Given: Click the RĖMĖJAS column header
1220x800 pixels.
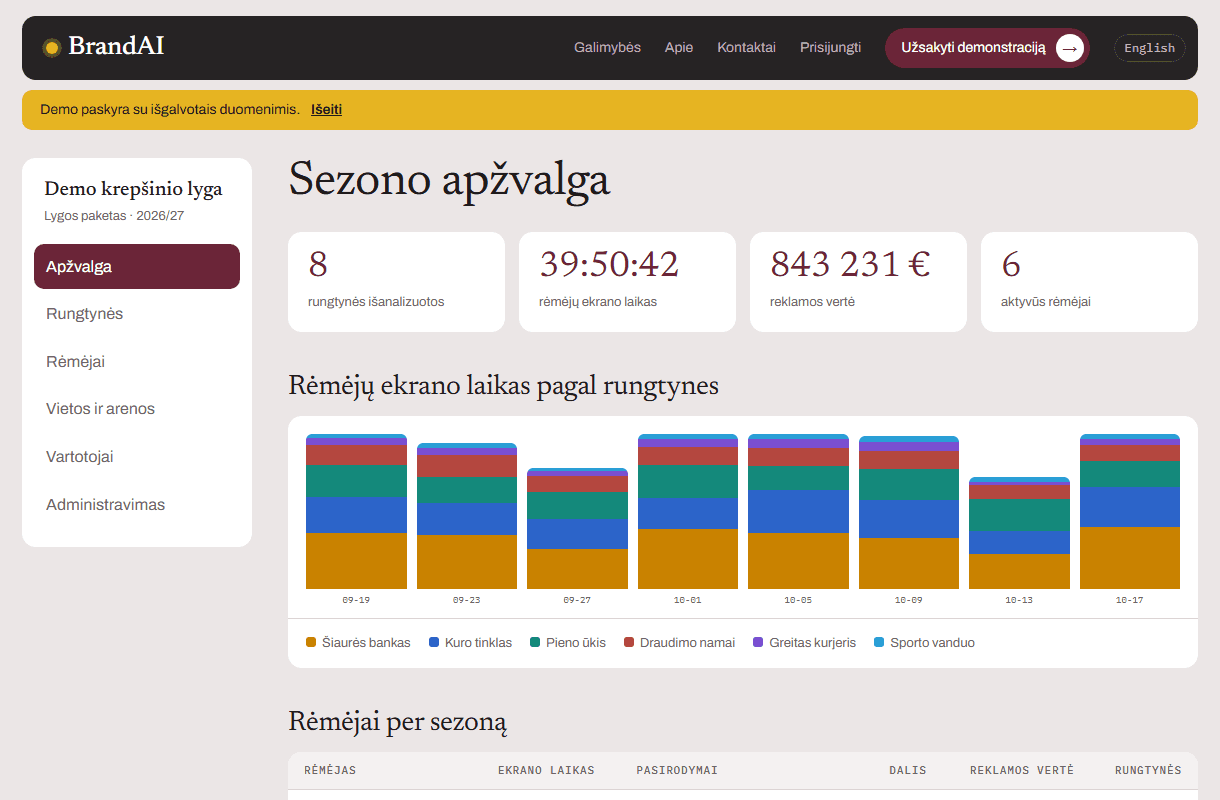Looking at the screenshot, I should coord(330,771).
